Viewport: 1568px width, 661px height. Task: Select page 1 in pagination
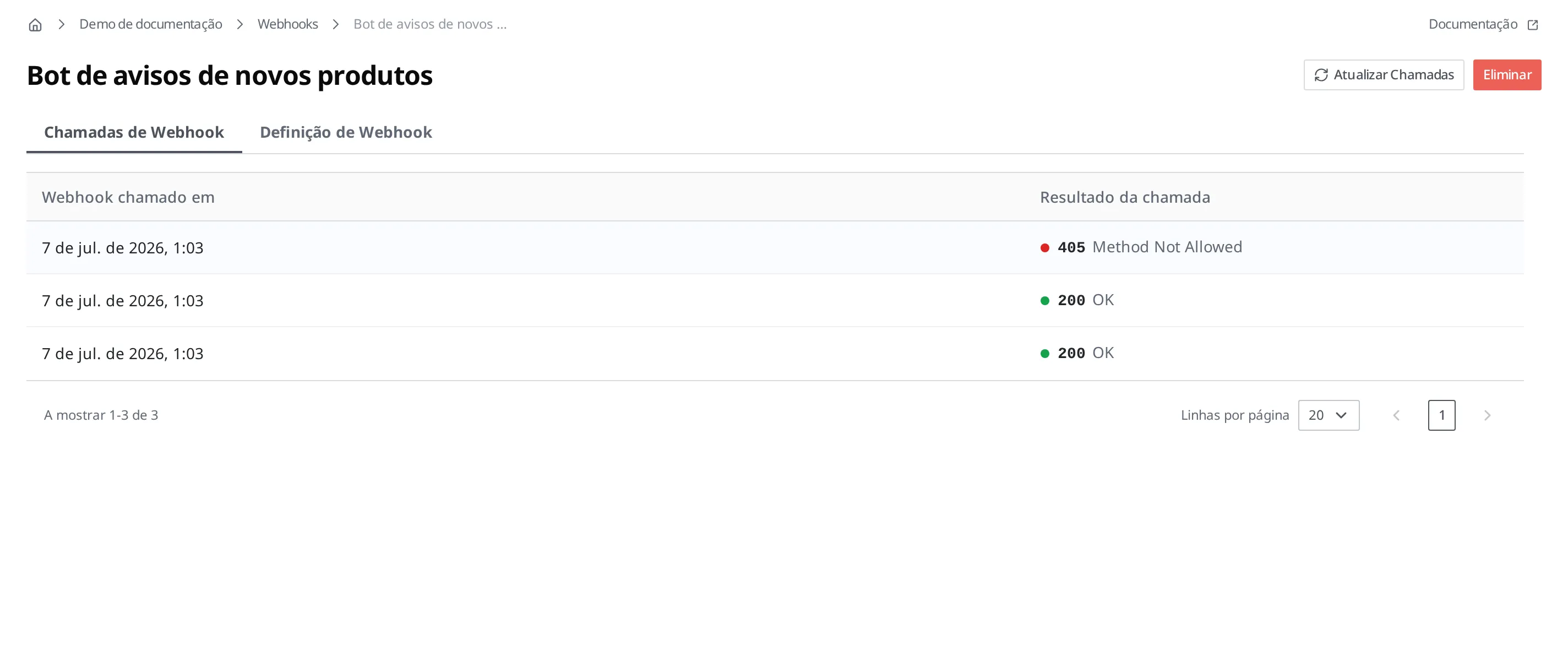click(1441, 415)
